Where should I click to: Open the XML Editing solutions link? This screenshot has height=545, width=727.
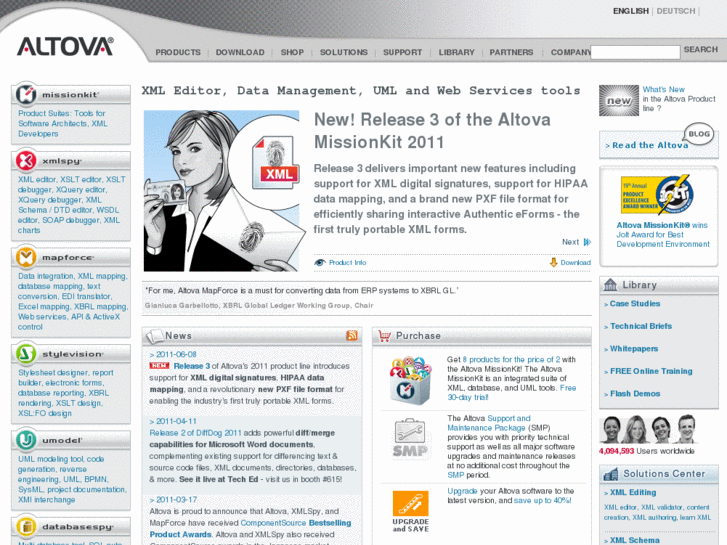click(x=633, y=493)
